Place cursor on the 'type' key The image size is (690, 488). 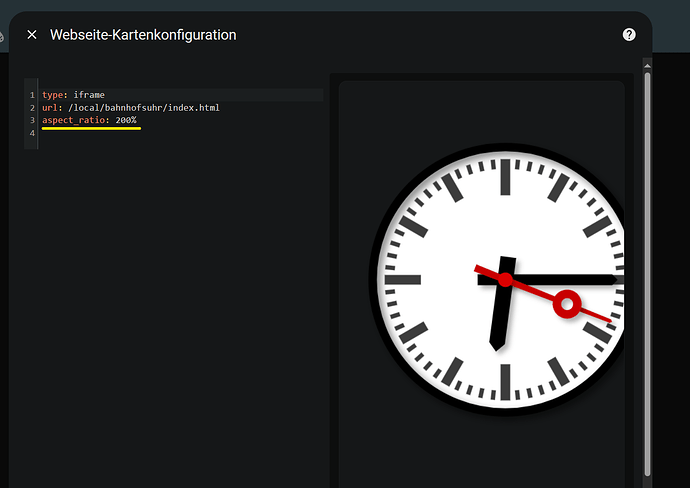[51, 95]
